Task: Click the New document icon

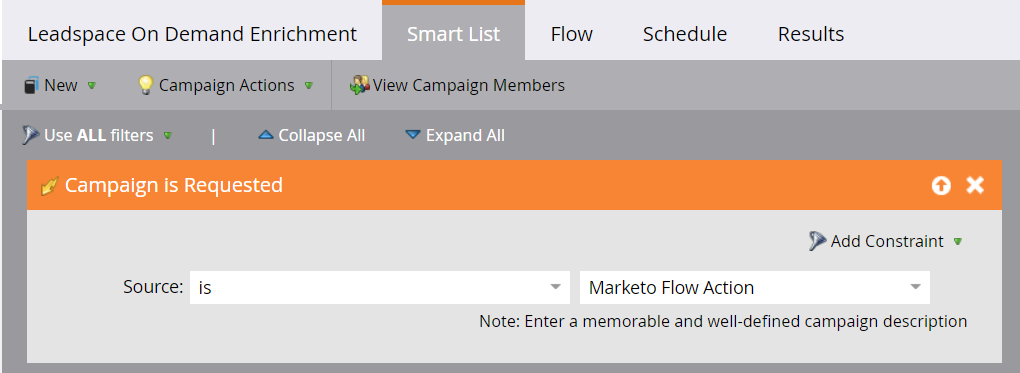Action: point(30,85)
